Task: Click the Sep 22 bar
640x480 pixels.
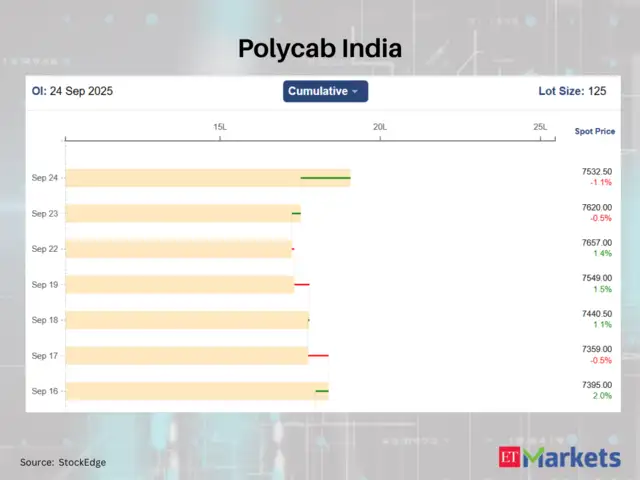Action: (x=178, y=249)
